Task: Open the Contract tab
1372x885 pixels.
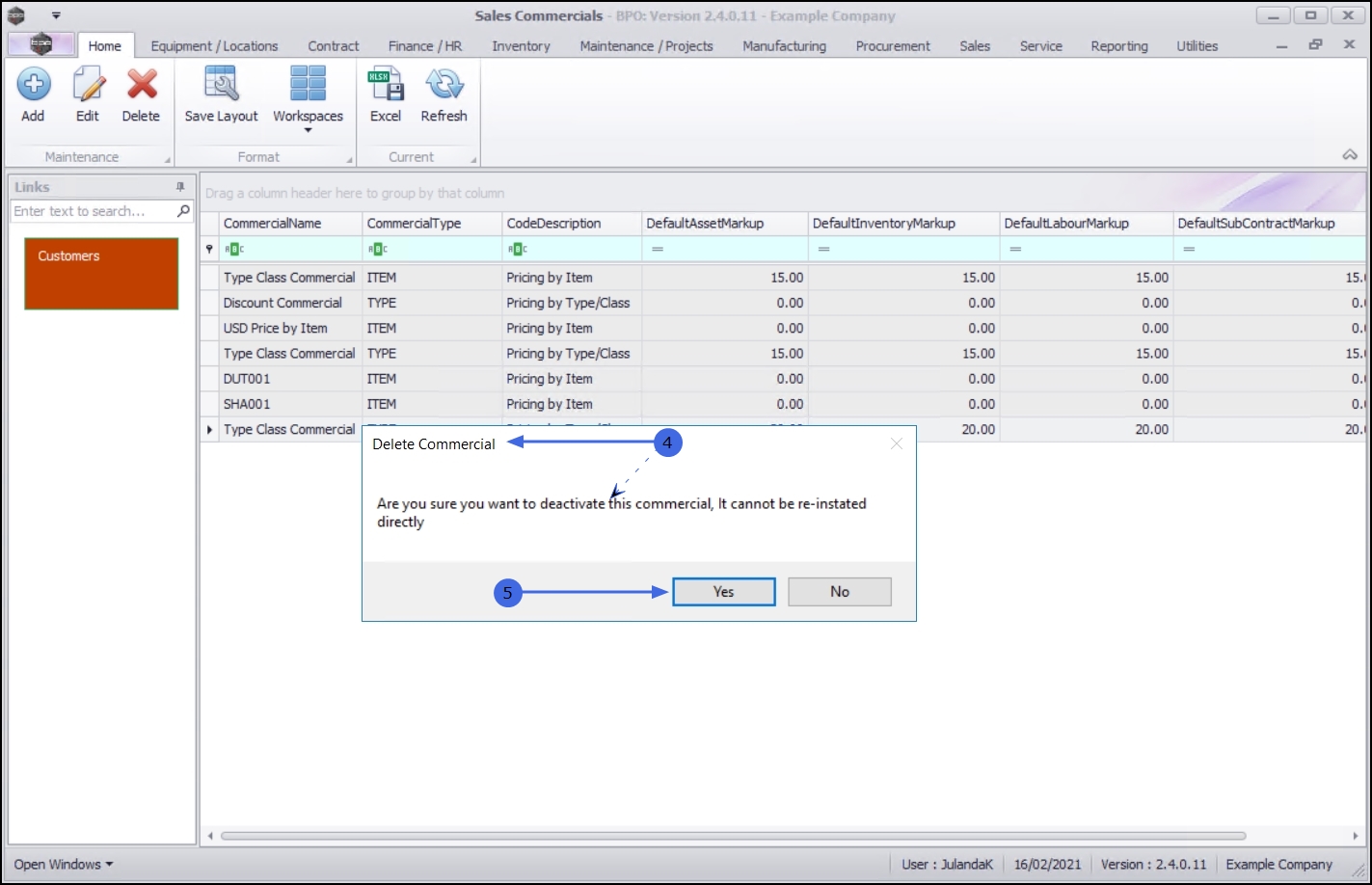Action: 334,45
